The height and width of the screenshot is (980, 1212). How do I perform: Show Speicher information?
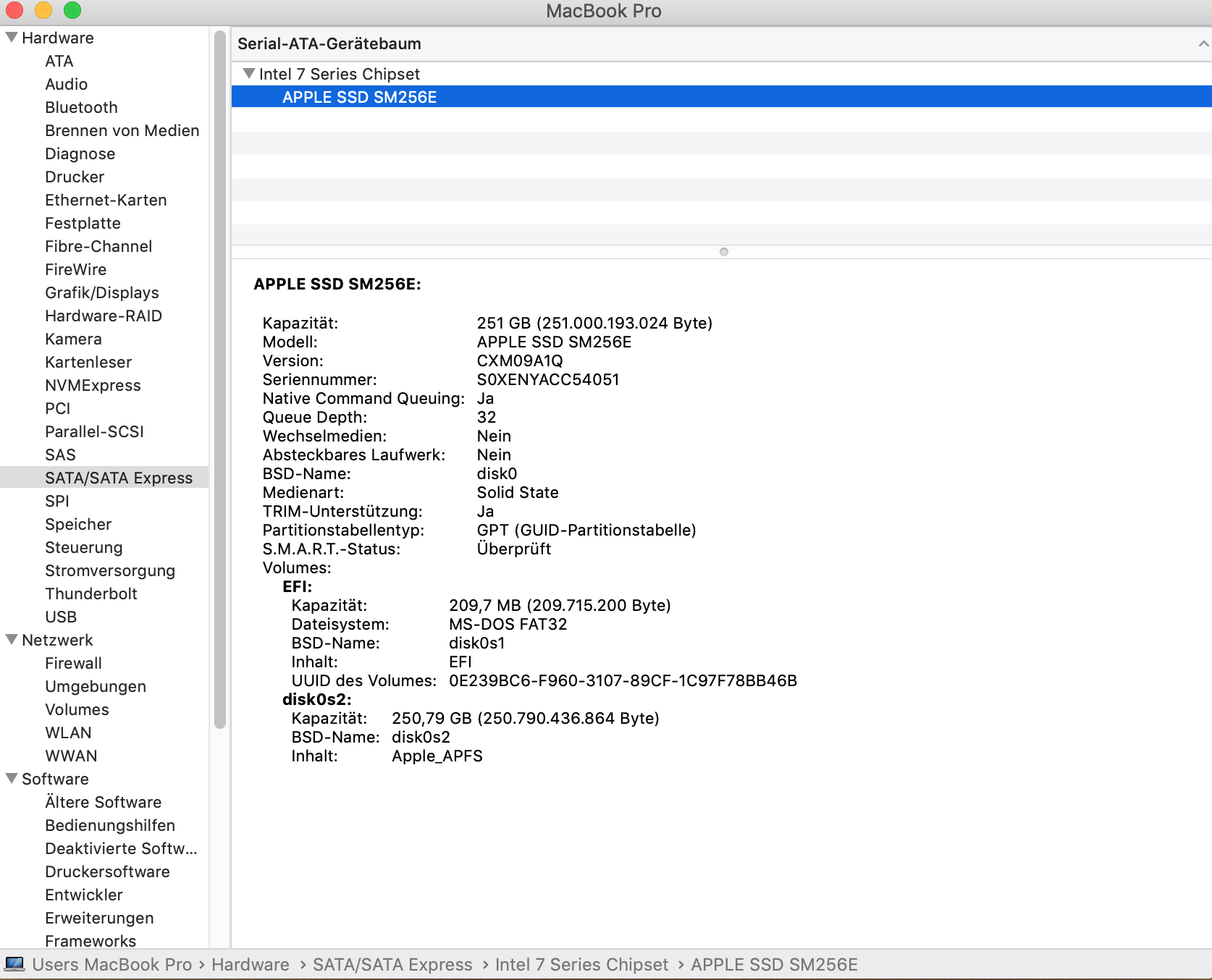point(78,525)
